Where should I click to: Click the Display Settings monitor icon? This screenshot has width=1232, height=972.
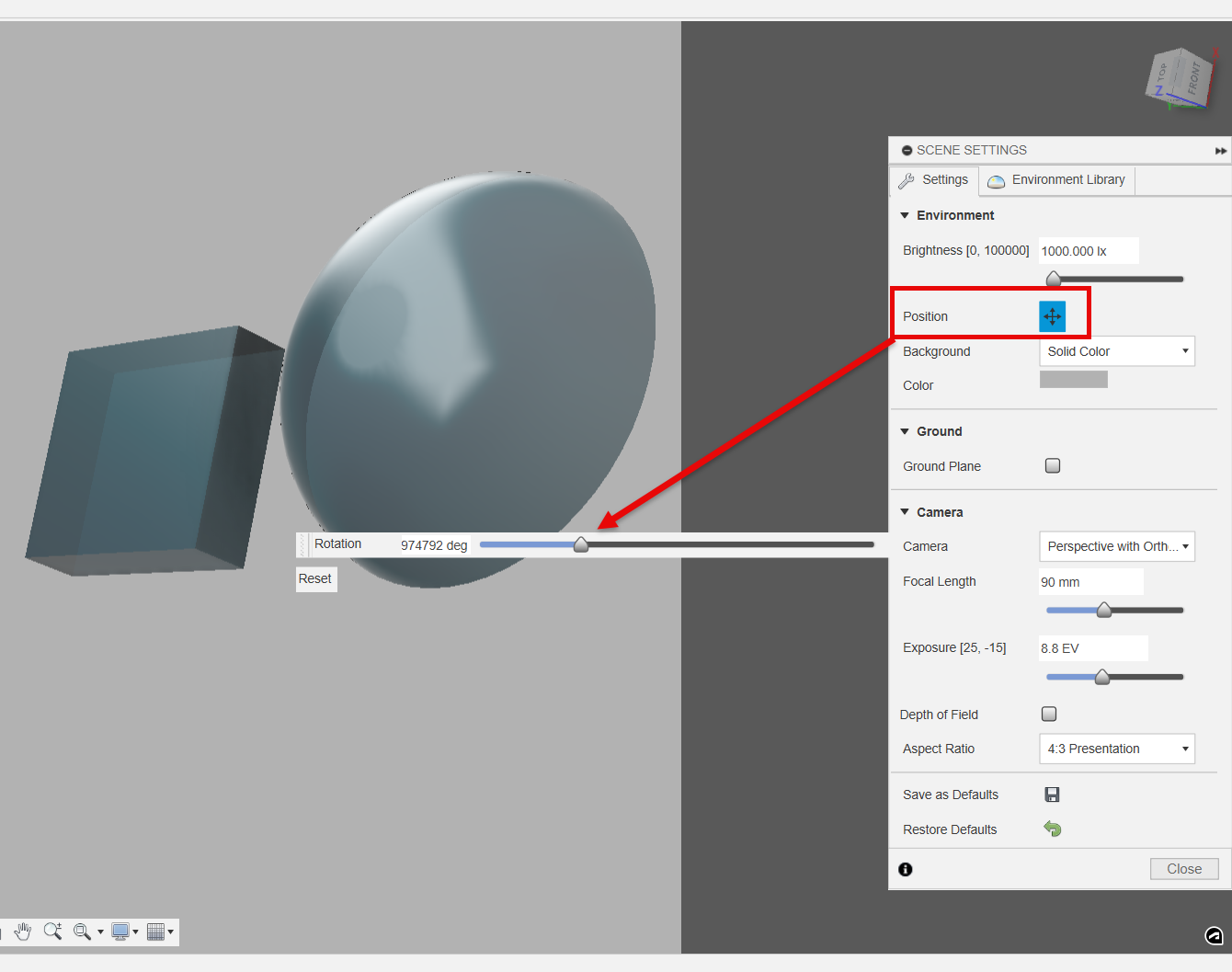coord(121,932)
